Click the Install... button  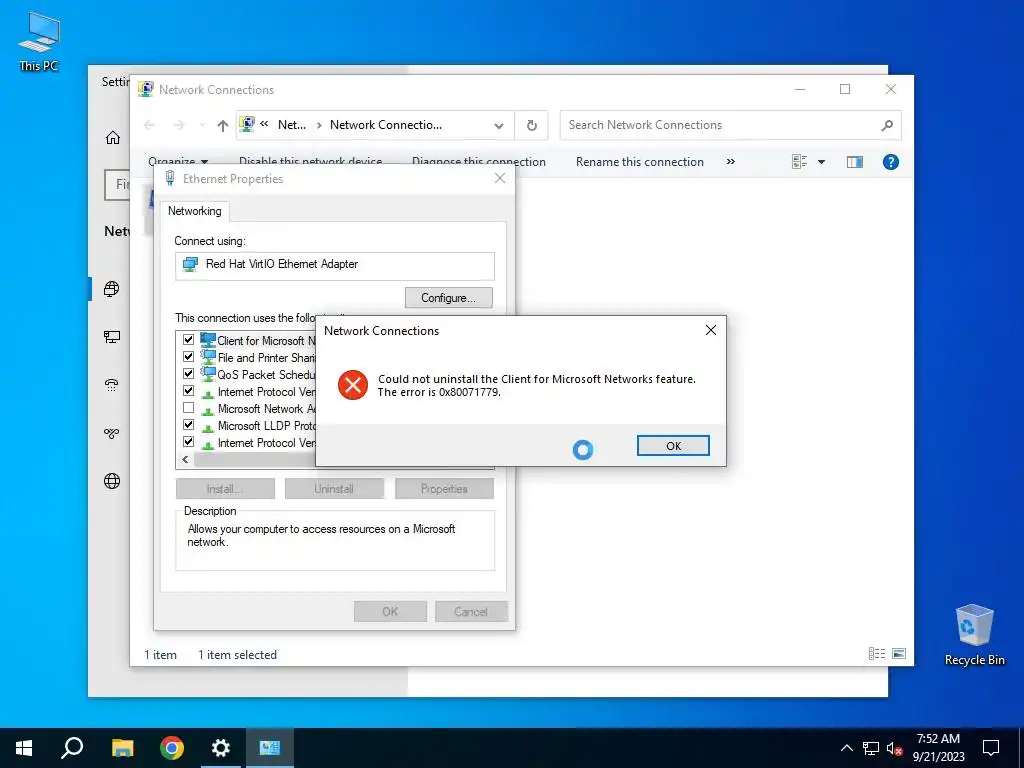click(x=225, y=488)
